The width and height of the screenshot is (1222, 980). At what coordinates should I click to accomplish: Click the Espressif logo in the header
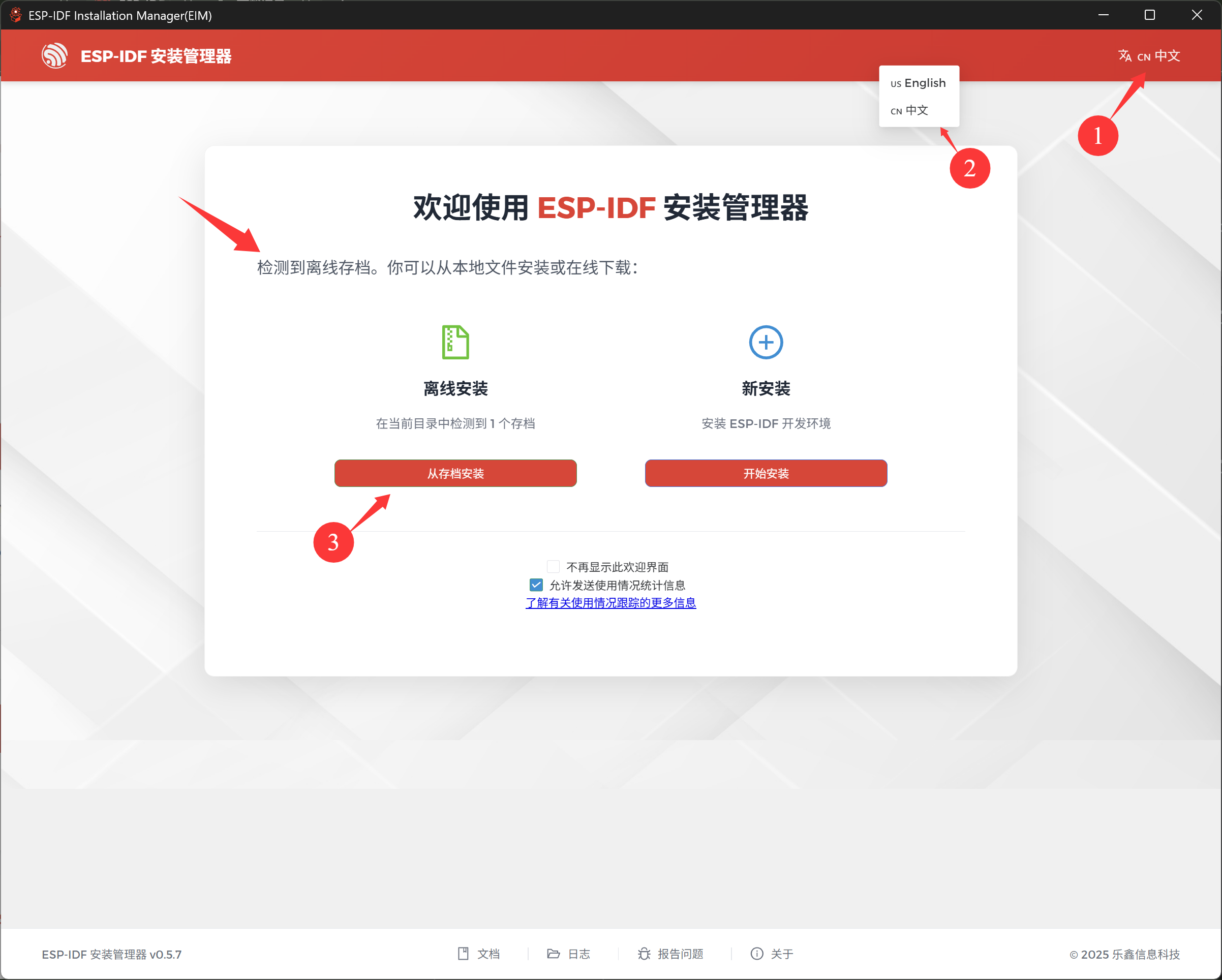pyautogui.click(x=54, y=55)
